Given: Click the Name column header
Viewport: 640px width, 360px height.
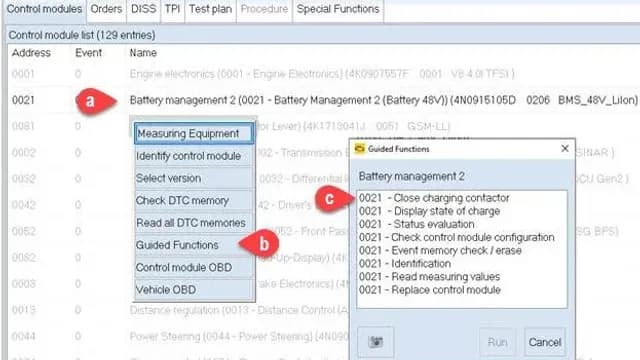Looking at the screenshot, I should (x=143, y=53).
